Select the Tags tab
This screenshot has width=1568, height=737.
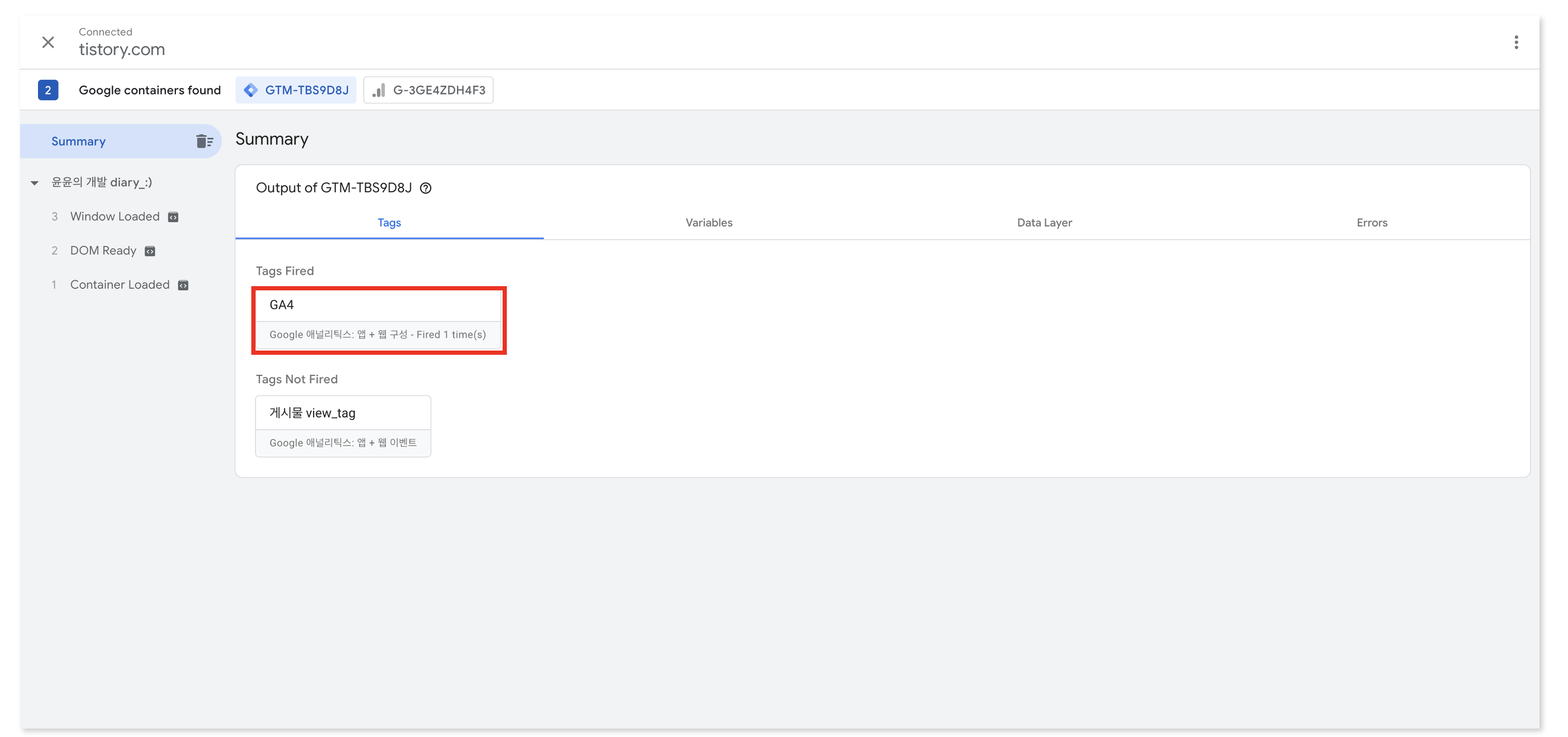(389, 223)
